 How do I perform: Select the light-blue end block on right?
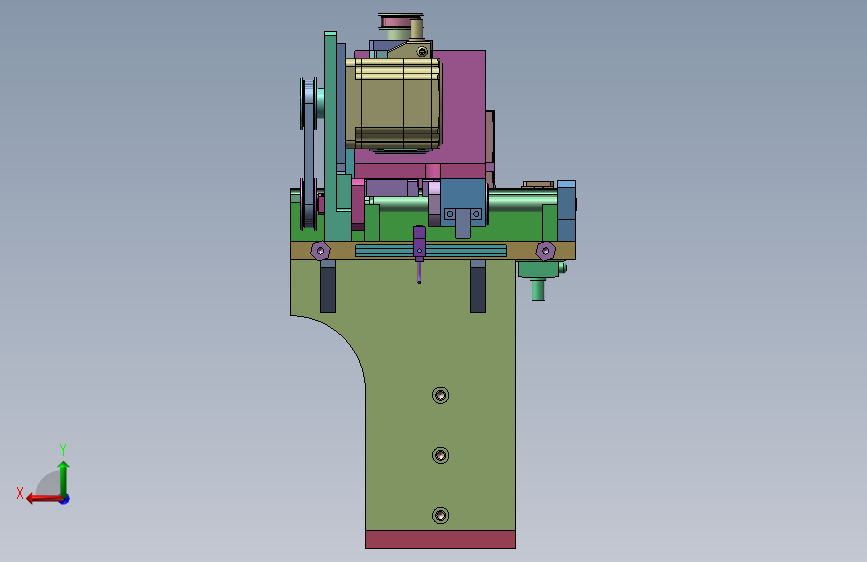click(566, 210)
